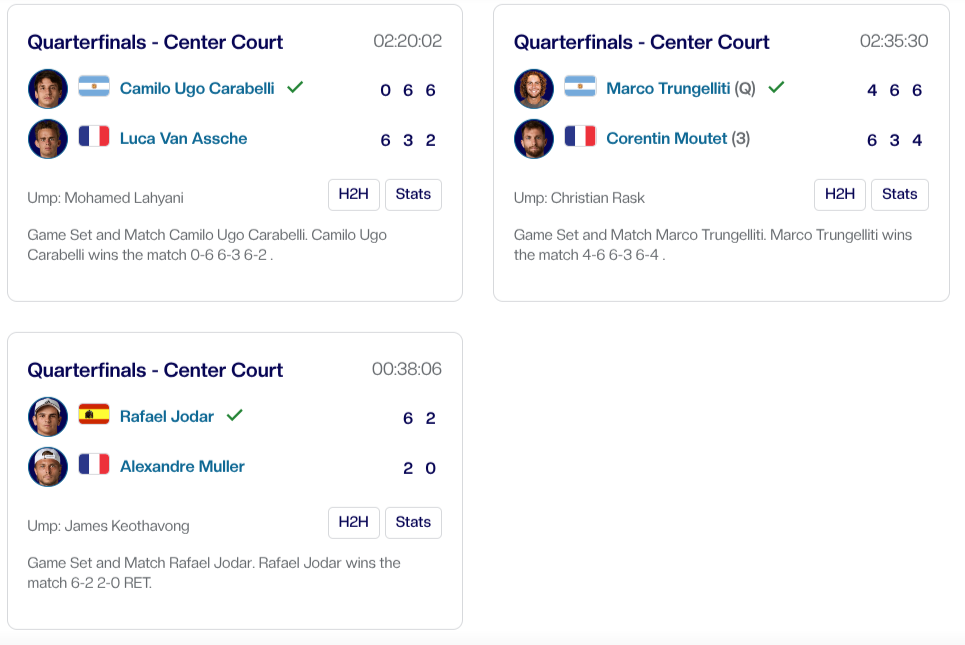Click Spain flag beside Rafael Jodar

coord(94,415)
